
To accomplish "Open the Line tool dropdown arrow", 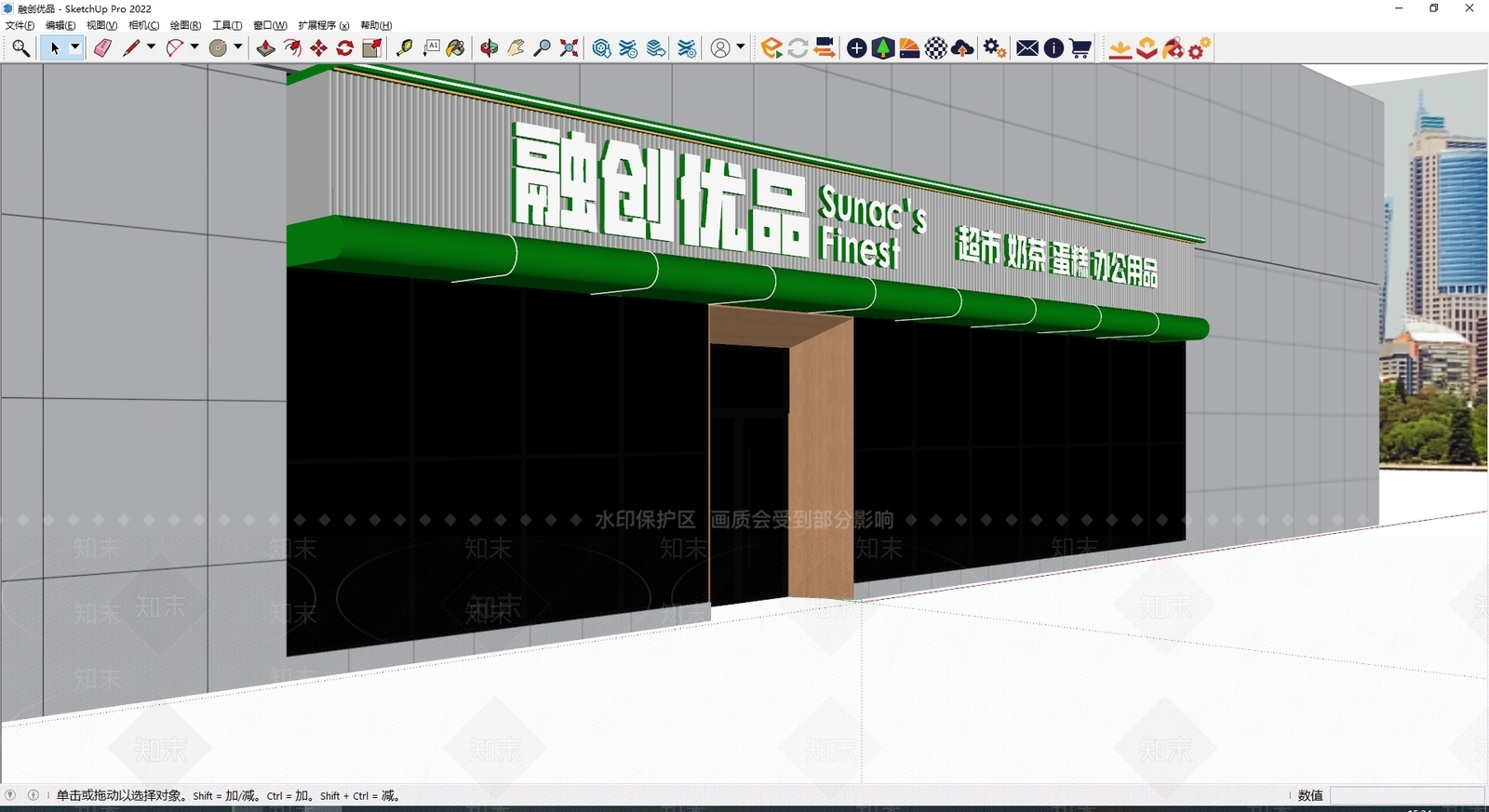I will (x=151, y=47).
